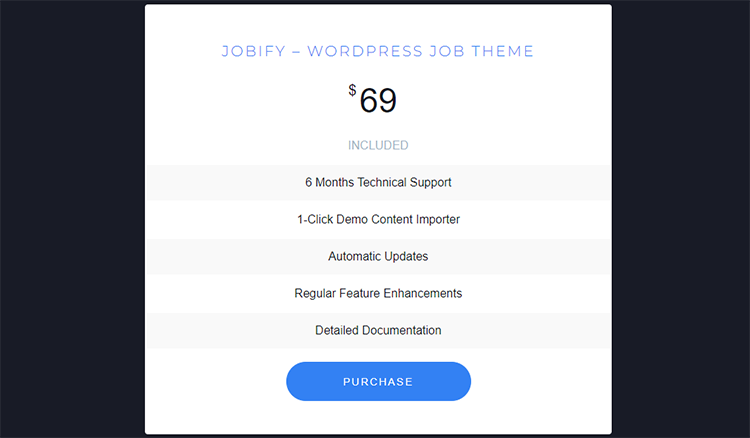Screen dimensions: 750x438
Task: Select the 'Jobify – WordPress Job Theme' title
Action: [x=378, y=51]
